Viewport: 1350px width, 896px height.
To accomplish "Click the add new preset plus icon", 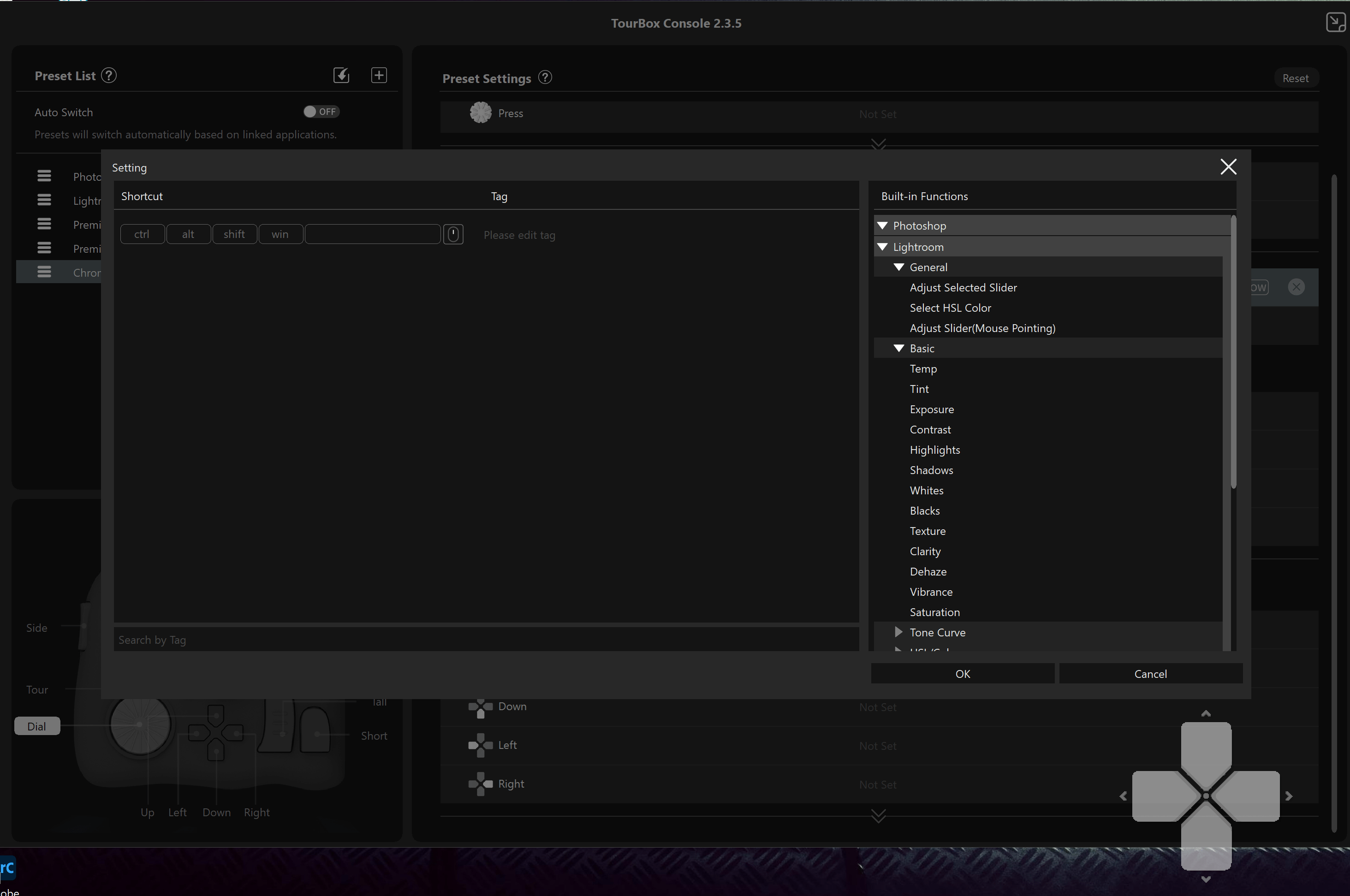I will click(x=379, y=75).
